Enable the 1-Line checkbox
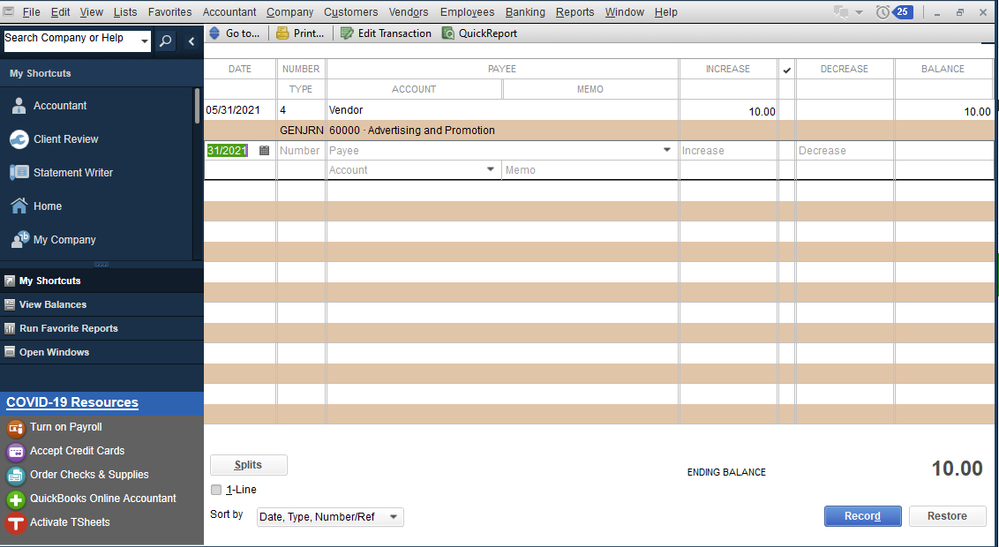This screenshot has width=999, height=547. 217,490
